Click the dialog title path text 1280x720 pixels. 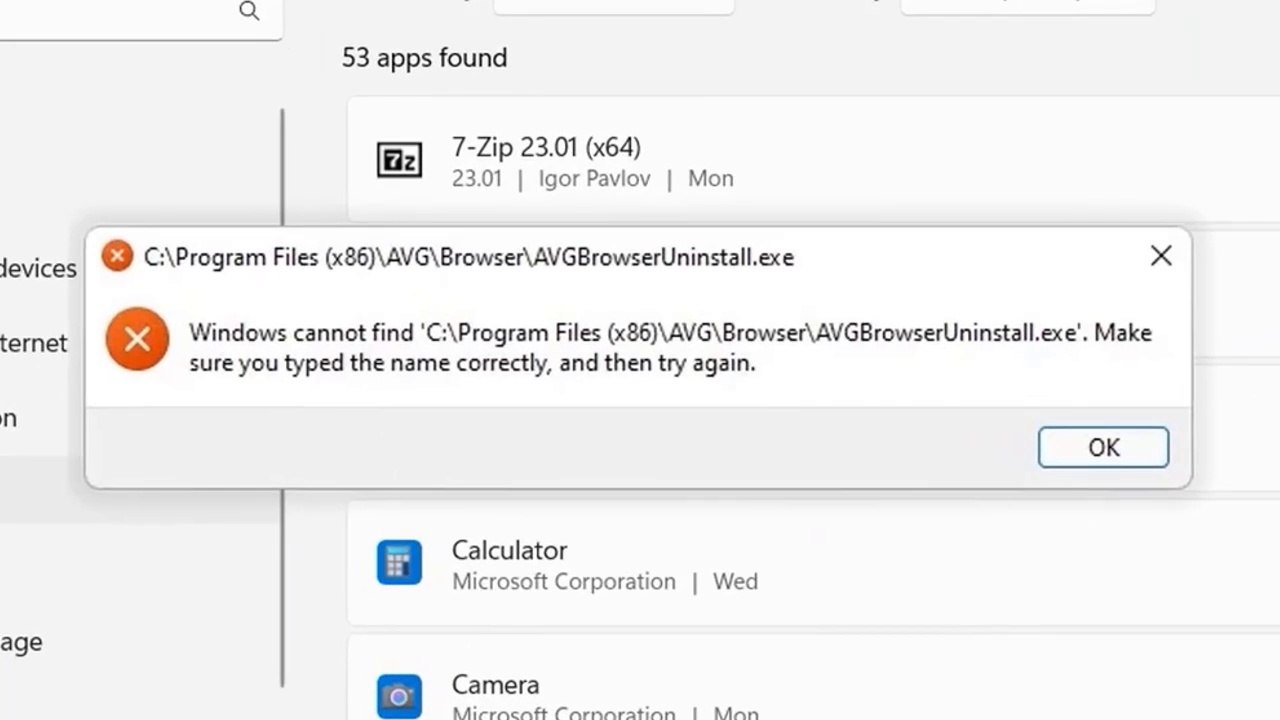point(469,257)
